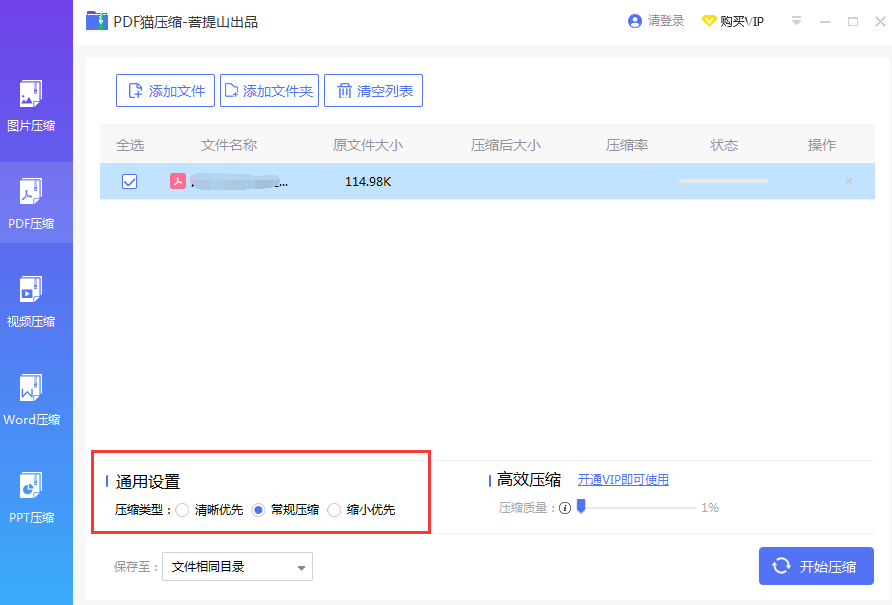892x605 pixels.
Task: Click the 高效压缩 section heading
Action: (528, 480)
